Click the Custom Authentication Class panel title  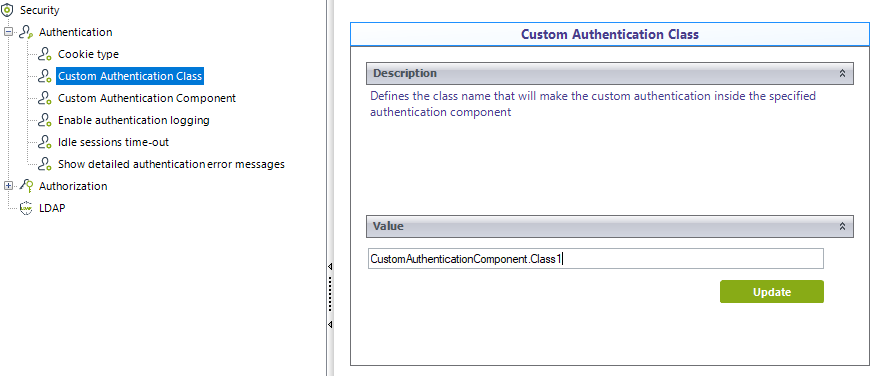610,34
